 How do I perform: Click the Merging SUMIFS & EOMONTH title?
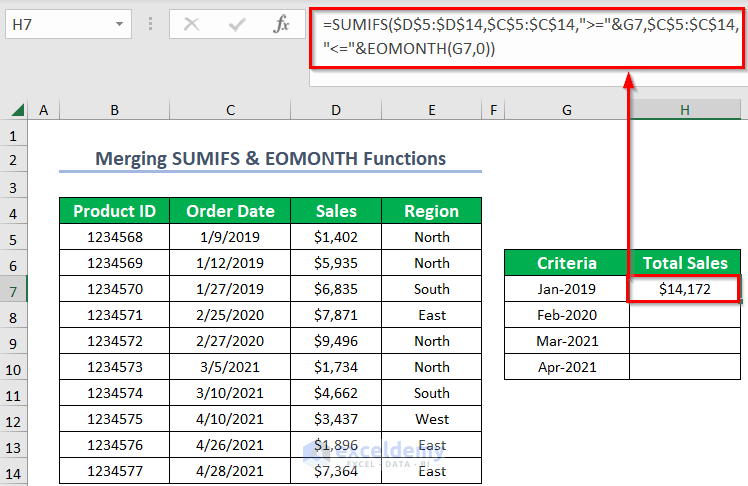270,158
